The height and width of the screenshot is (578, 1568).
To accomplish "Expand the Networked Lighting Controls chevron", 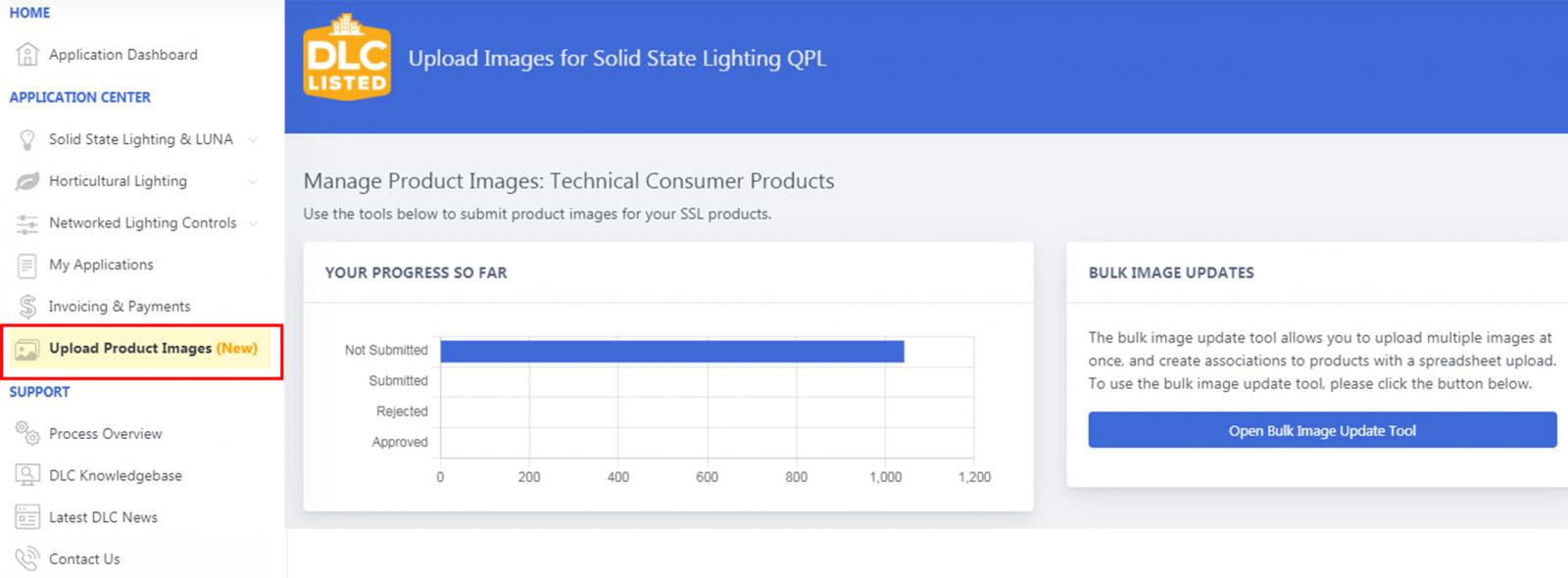I will (x=254, y=223).
